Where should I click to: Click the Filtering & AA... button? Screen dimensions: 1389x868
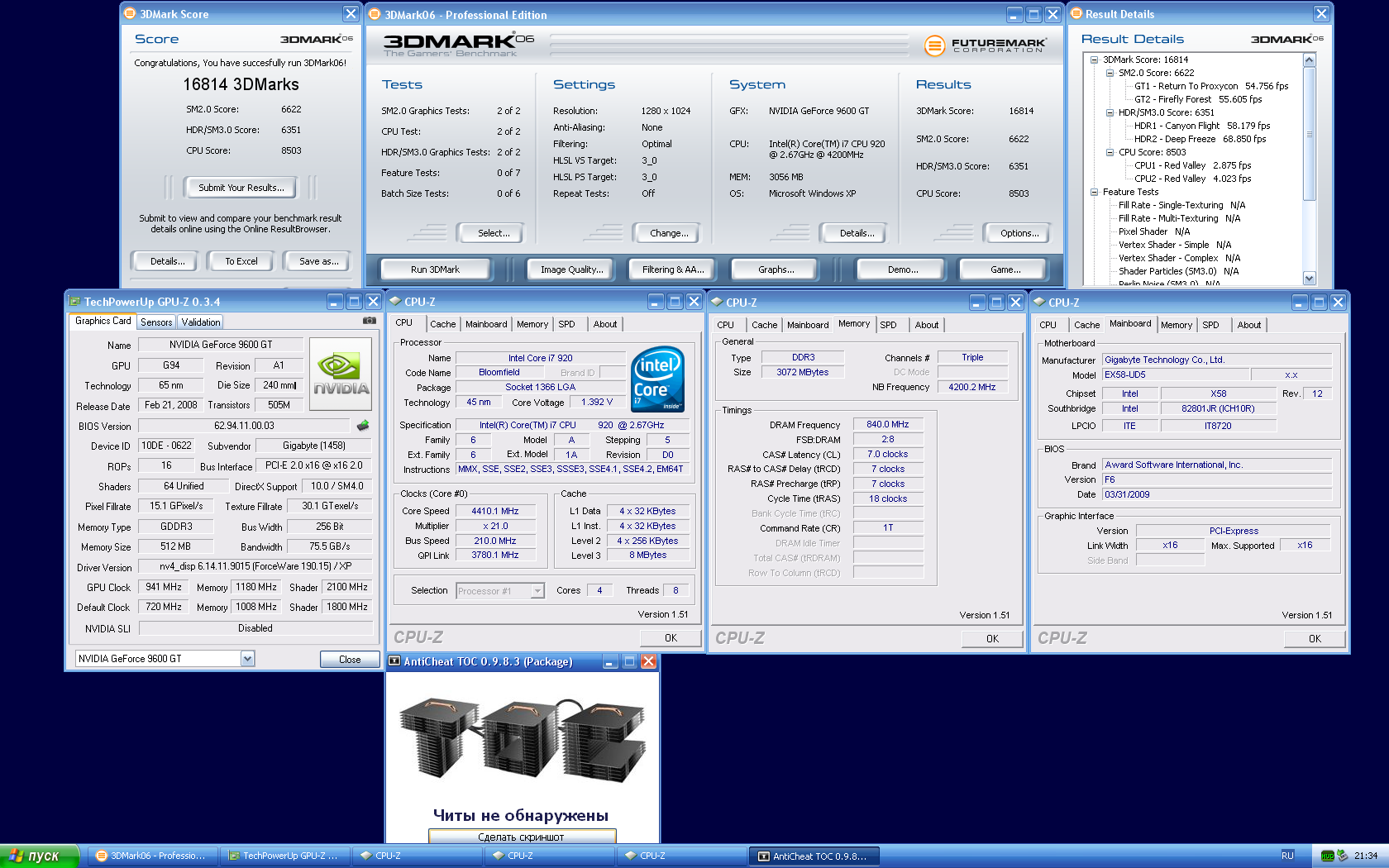coord(673,269)
